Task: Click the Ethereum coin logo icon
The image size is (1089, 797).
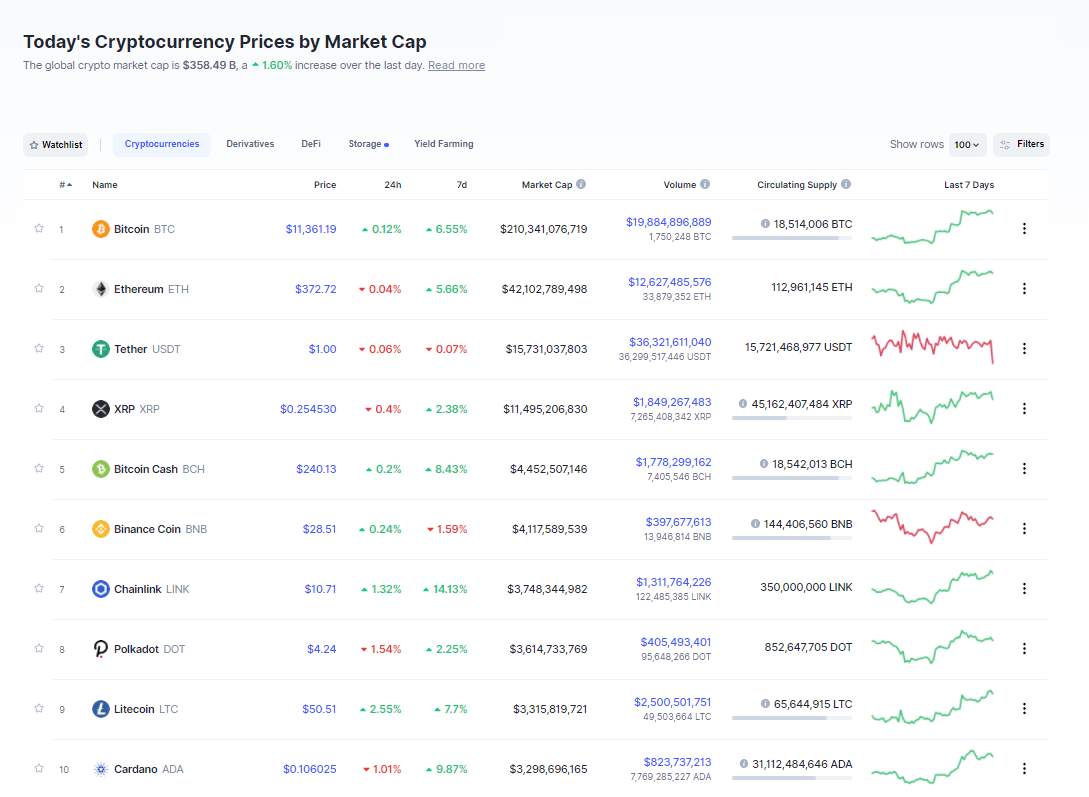Action: (x=101, y=289)
